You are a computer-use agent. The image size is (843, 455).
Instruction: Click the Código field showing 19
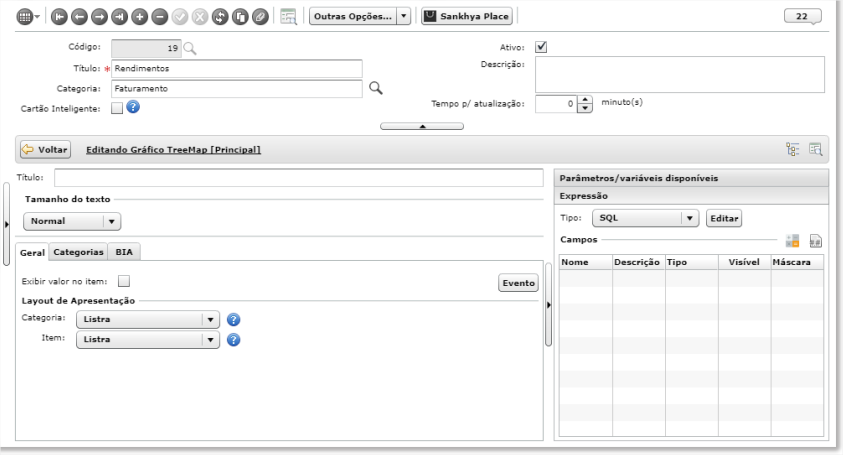coord(146,48)
